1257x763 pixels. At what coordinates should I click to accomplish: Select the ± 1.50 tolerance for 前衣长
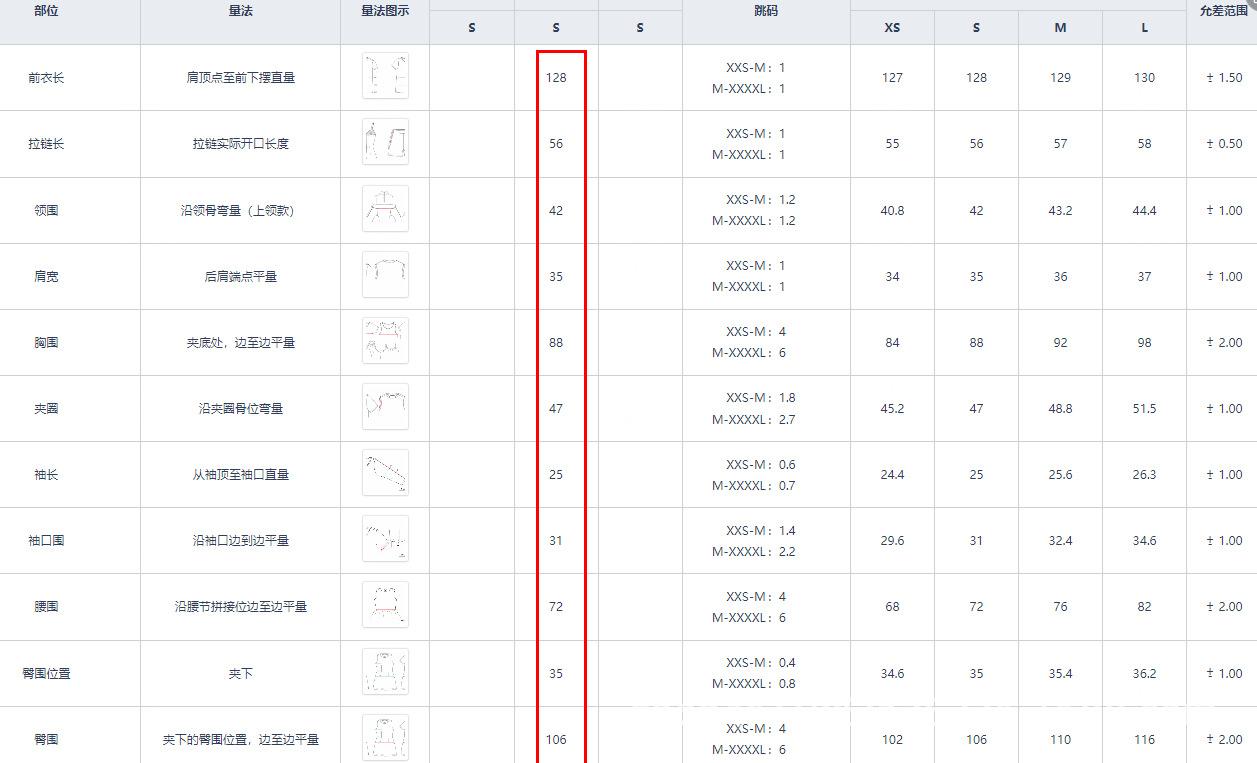[x=1223, y=78]
